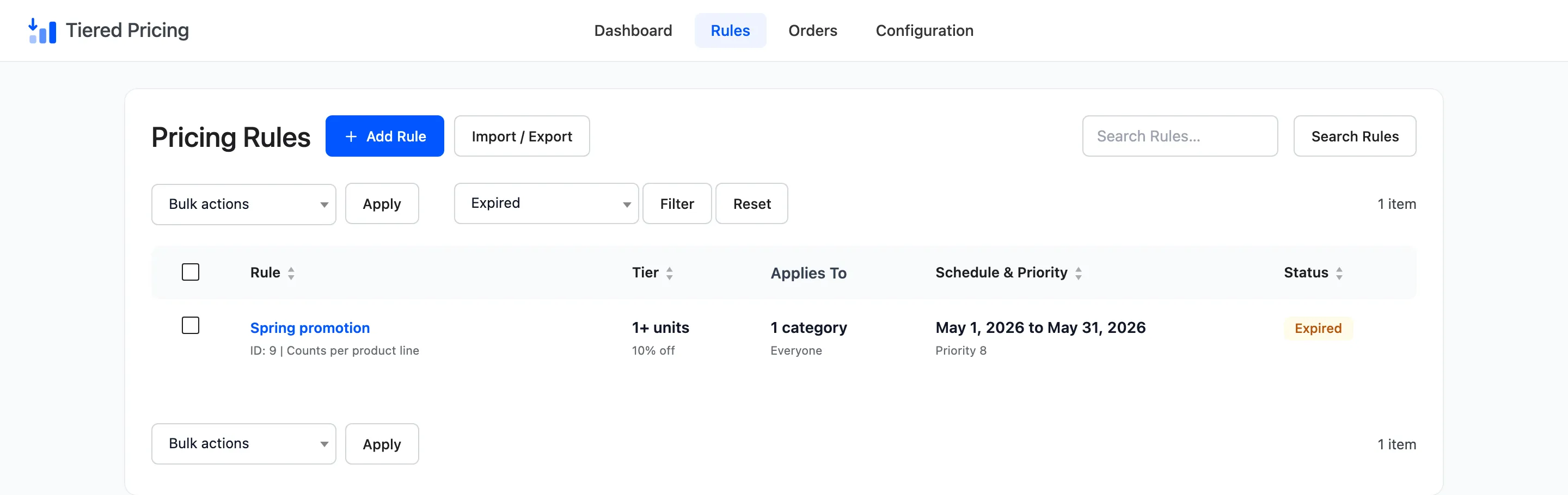Viewport: 1568px width, 495px height.
Task: Sort by Tier column arrows
Action: coord(669,274)
